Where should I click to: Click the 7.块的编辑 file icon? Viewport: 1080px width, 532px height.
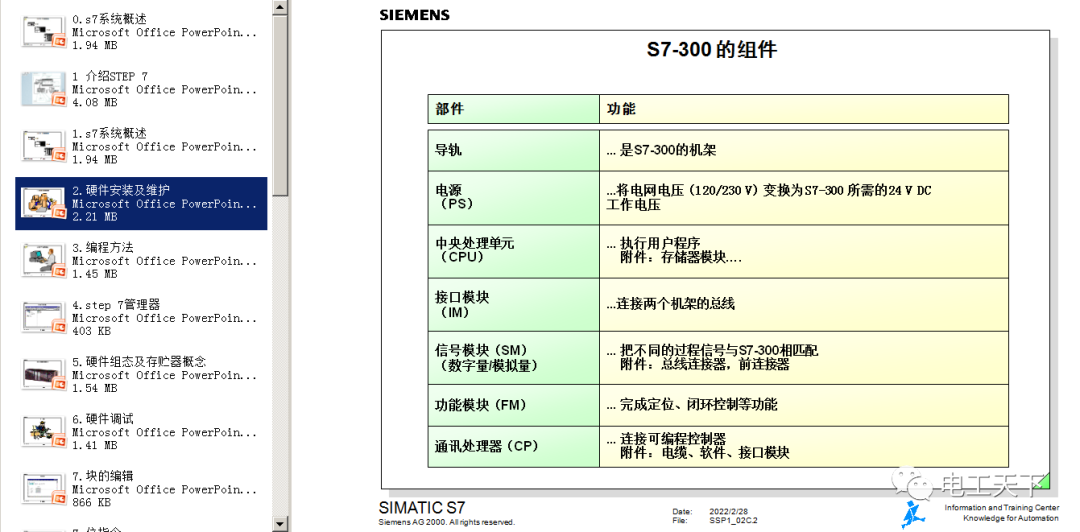43,490
